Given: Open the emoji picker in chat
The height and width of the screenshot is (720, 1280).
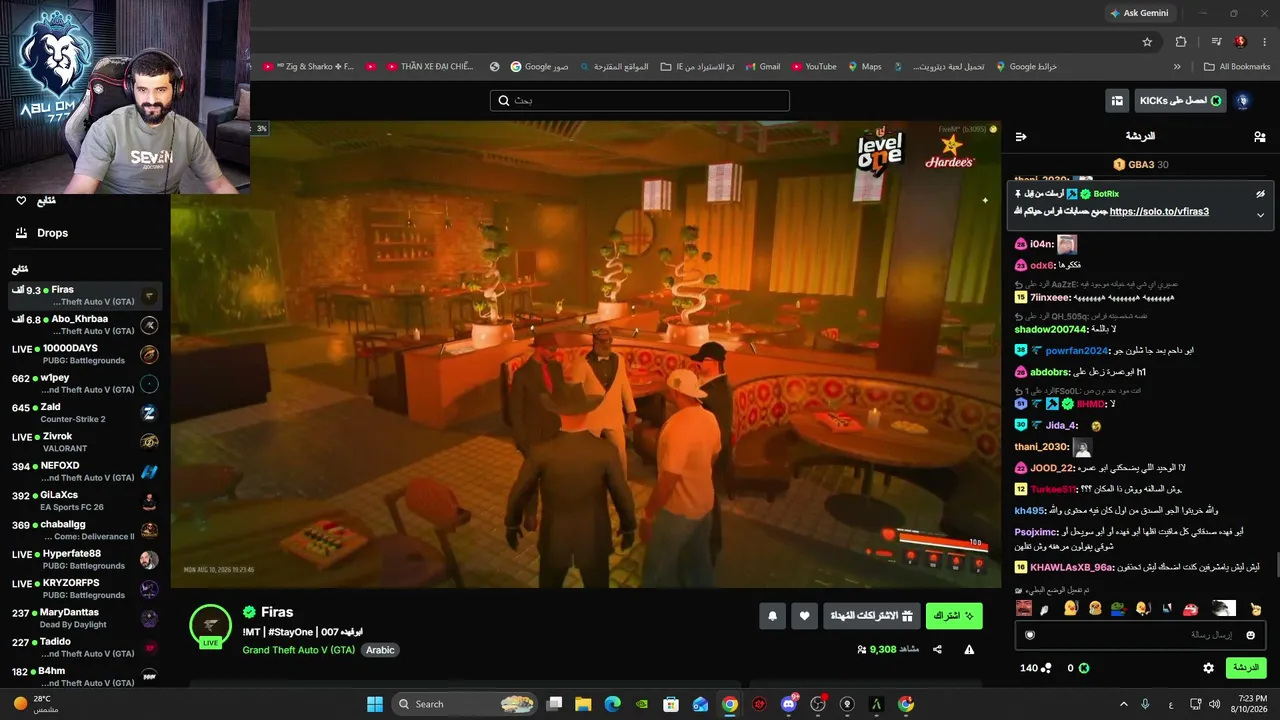Looking at the screenshot, I should tap(1250, 635).
